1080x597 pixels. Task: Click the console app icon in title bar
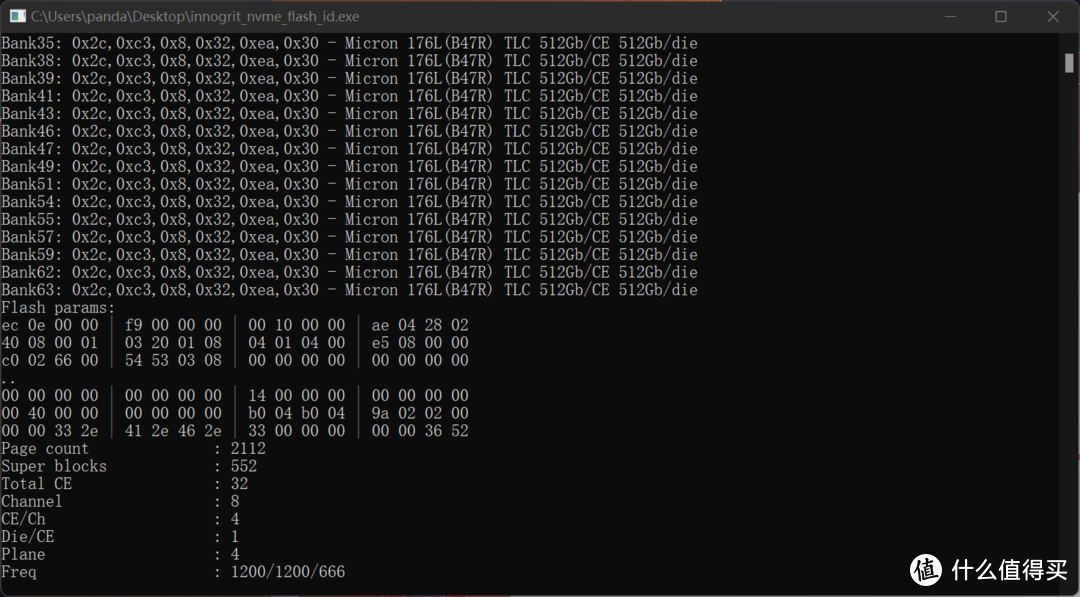point(18,16)
